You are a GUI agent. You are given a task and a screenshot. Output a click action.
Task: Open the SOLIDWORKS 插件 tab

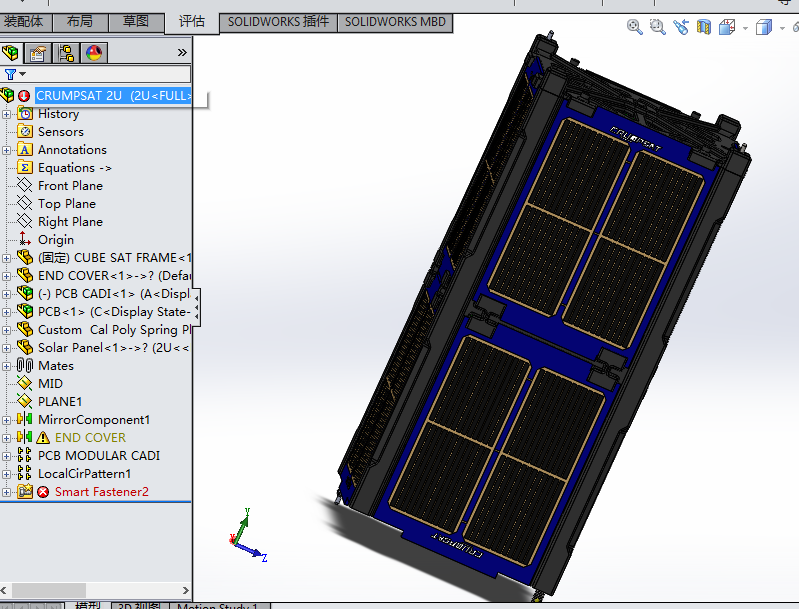(x=278, y=22)
